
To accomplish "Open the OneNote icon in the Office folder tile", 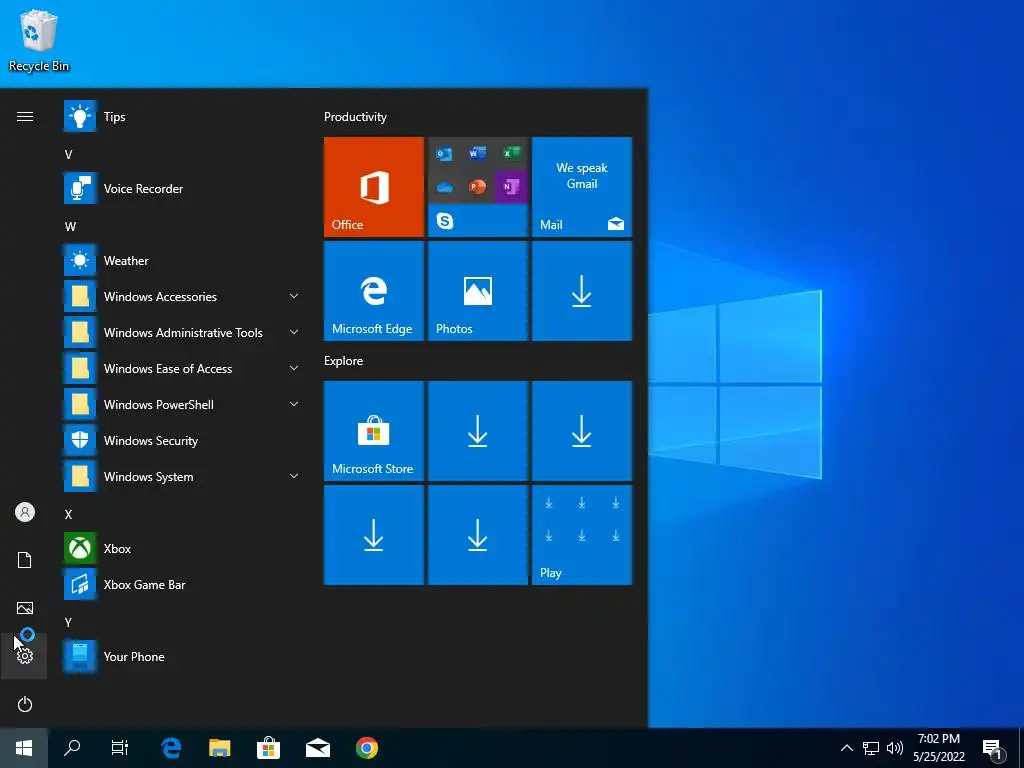I will click(x=511, y=187).
